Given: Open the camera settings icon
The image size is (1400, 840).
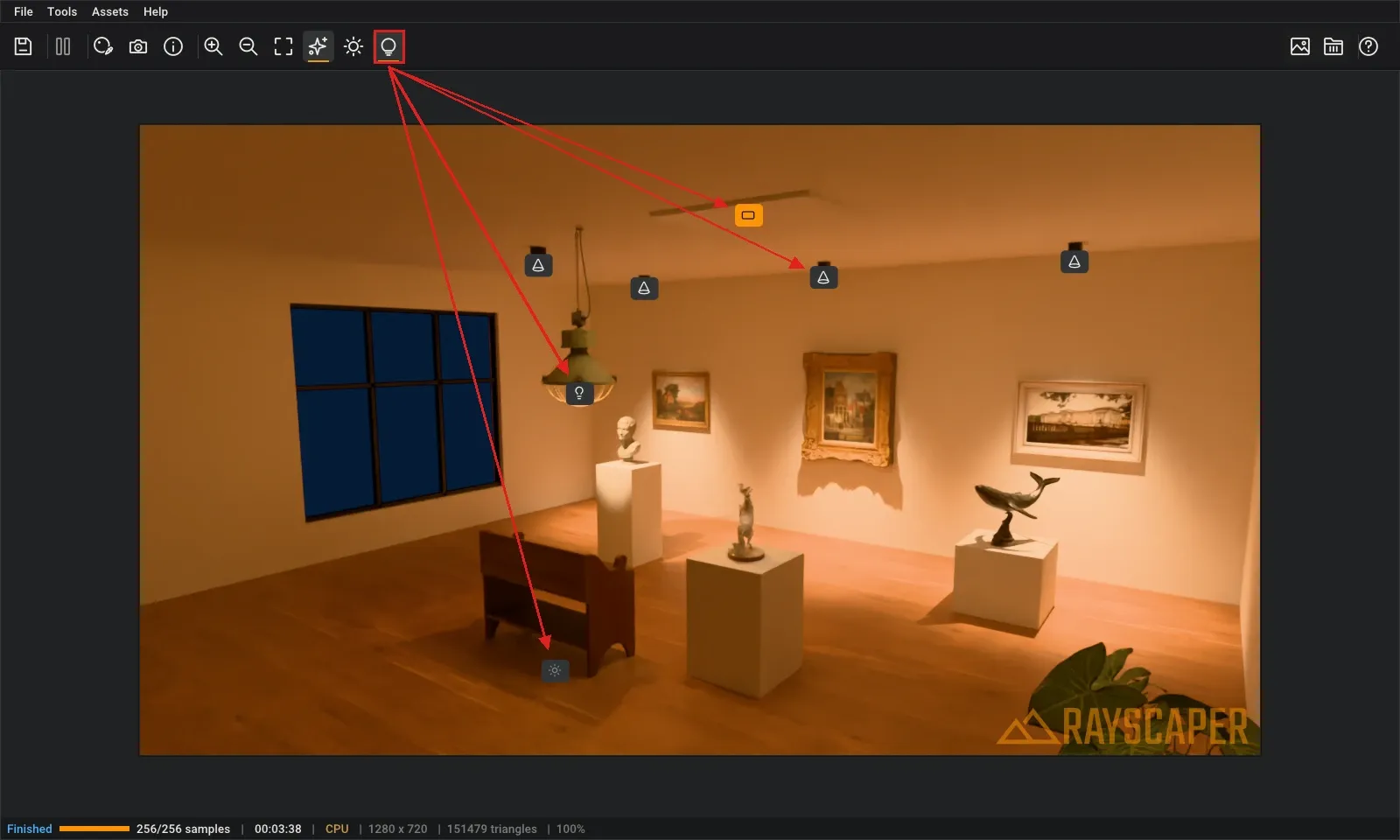Looking at the screenshot, I should [x=138, y=46].
